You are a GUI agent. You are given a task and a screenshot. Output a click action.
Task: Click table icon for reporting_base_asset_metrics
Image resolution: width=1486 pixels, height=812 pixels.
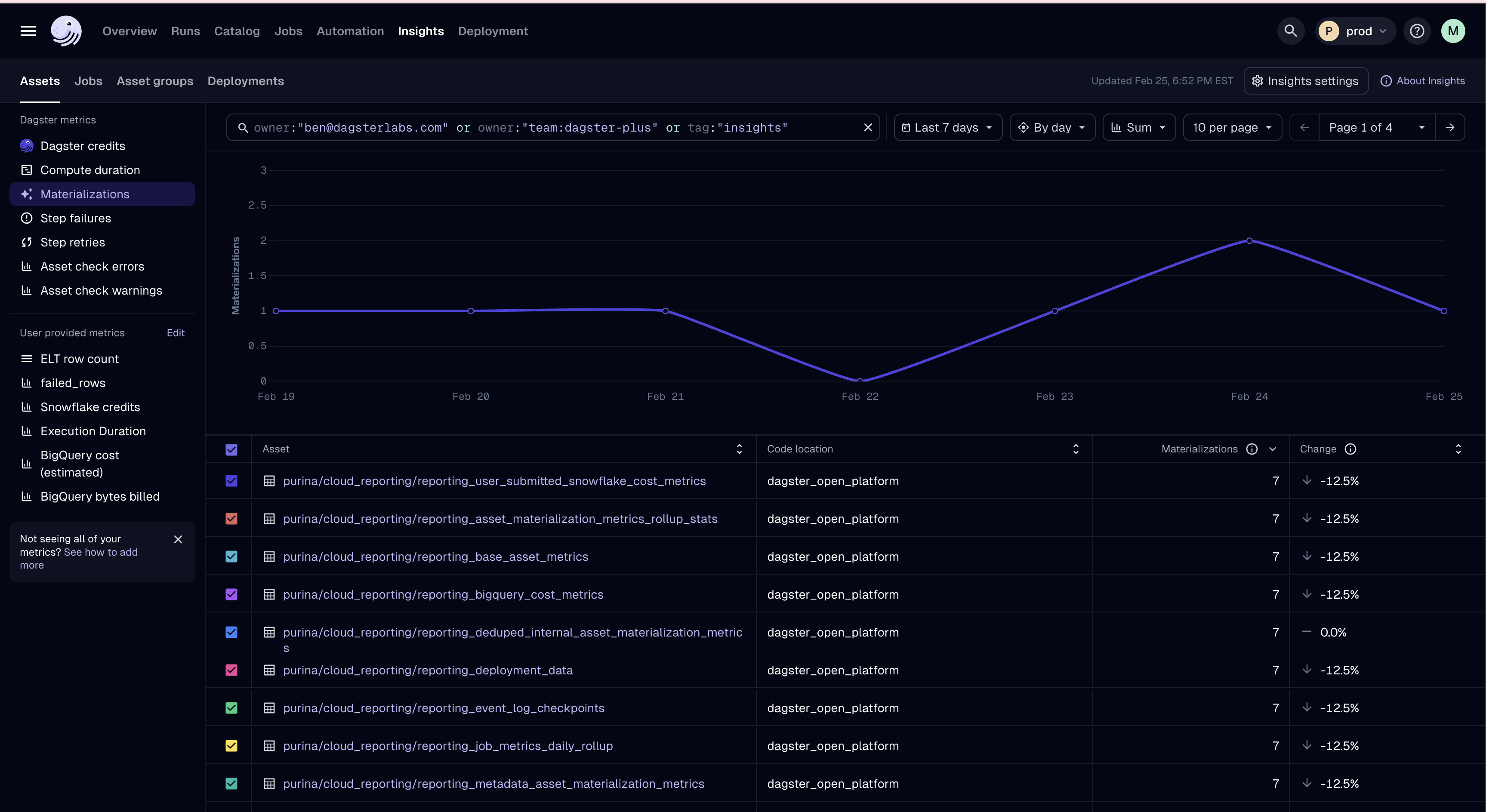coord(269,557)
